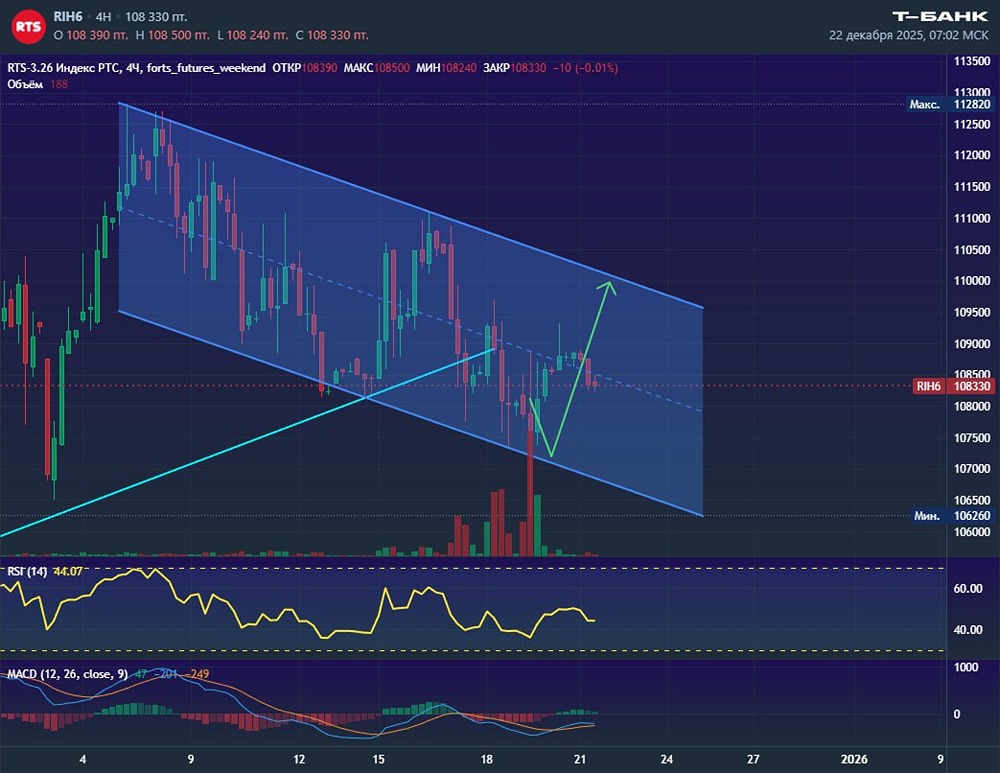Screen dimensions: 1000x773
Task: Click the red RTS logo icon
Action: pos(28,27)
